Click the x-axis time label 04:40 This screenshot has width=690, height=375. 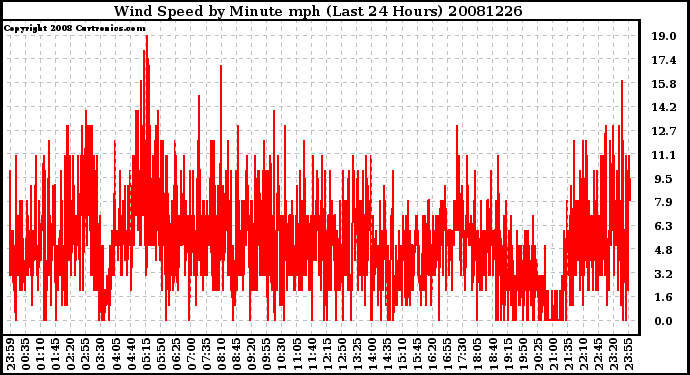coord(131,355)
